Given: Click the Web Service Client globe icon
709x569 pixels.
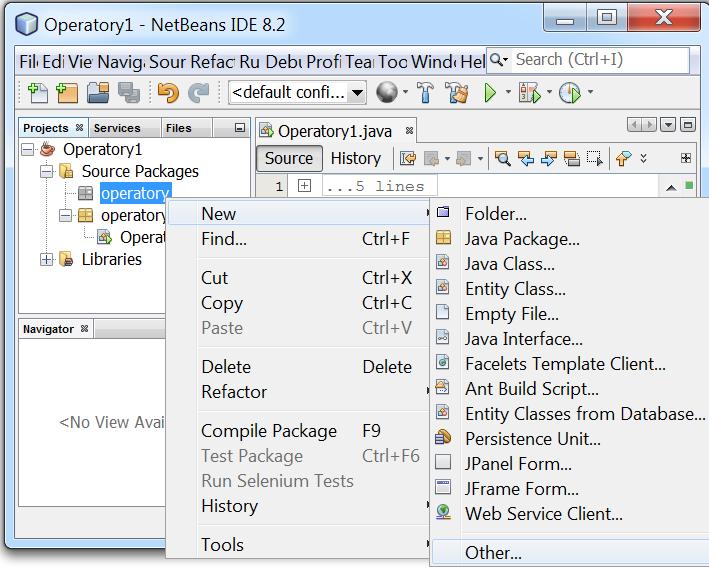Looking at the screenshot, I should point(443,512).
